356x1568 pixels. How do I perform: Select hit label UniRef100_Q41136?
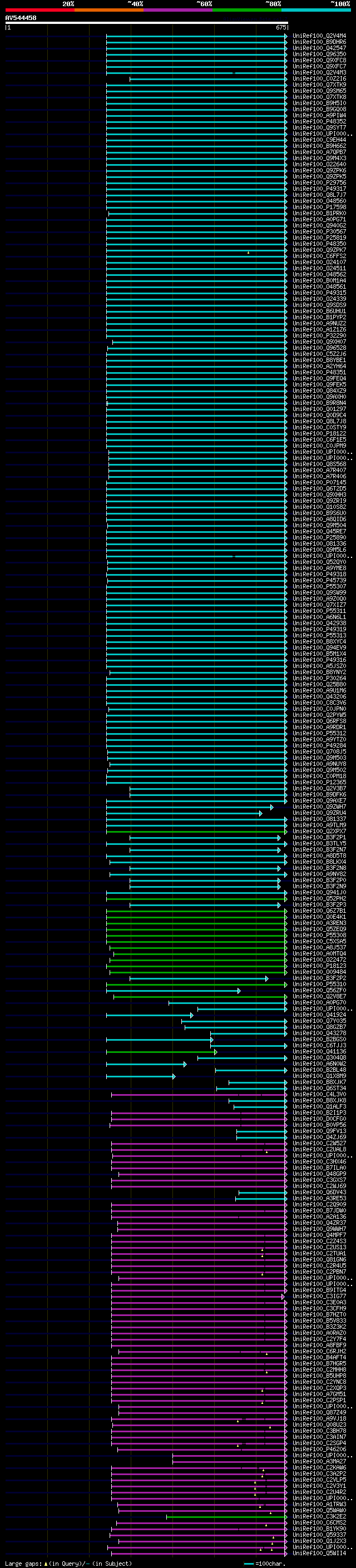319,1052
